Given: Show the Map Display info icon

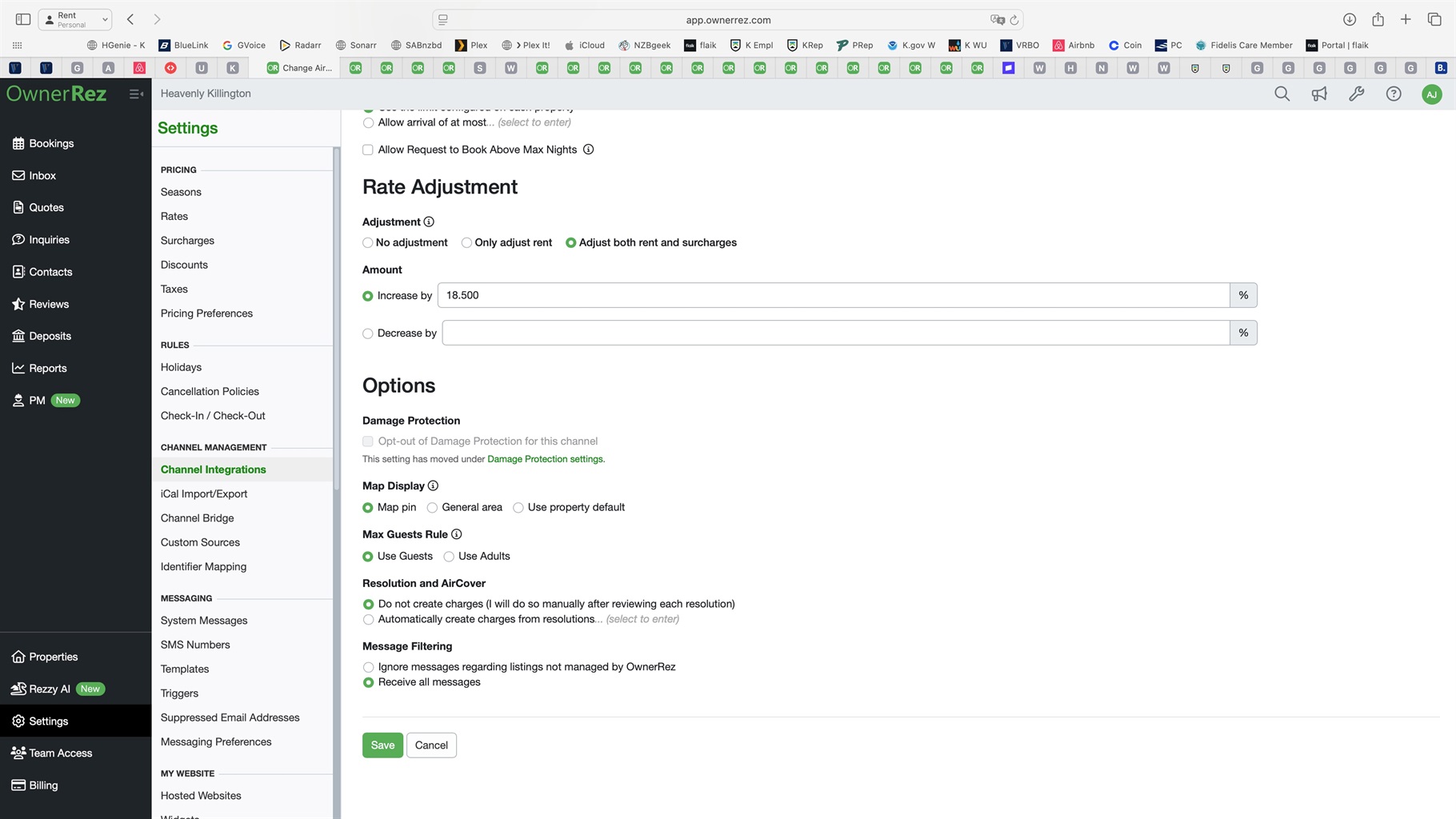Looking at the screenshot, I should click(433, 486).
